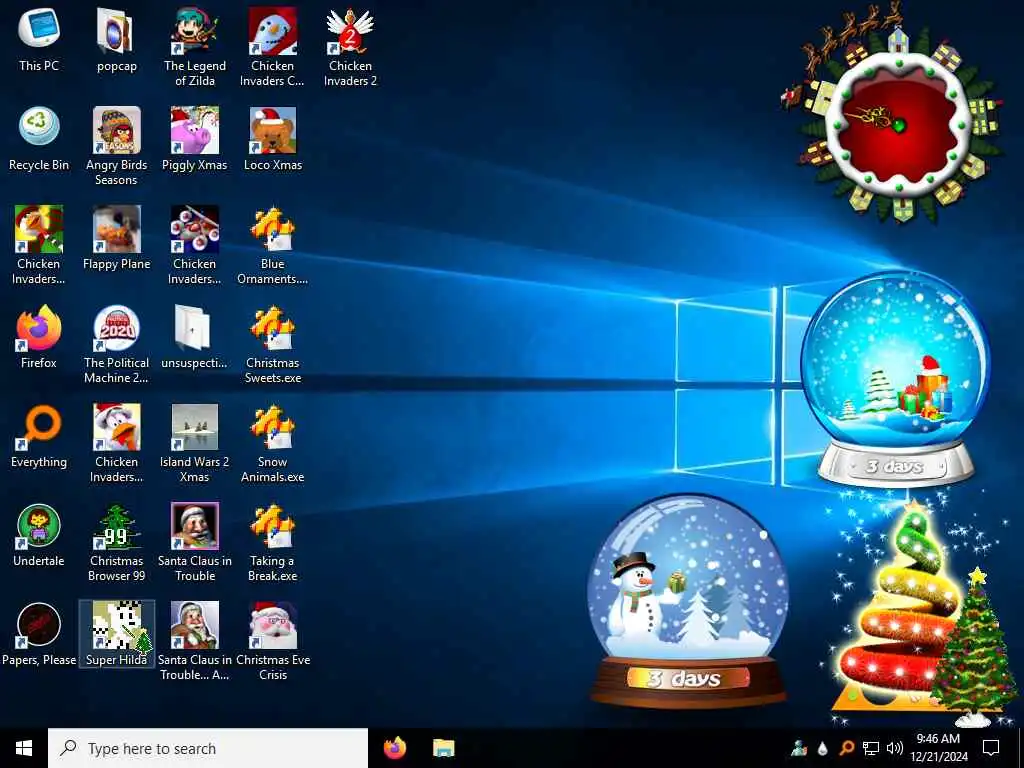Click the gift snow globe countdown gadget
The width and height of the screenshot is (1024, 768).
point(895,378)
